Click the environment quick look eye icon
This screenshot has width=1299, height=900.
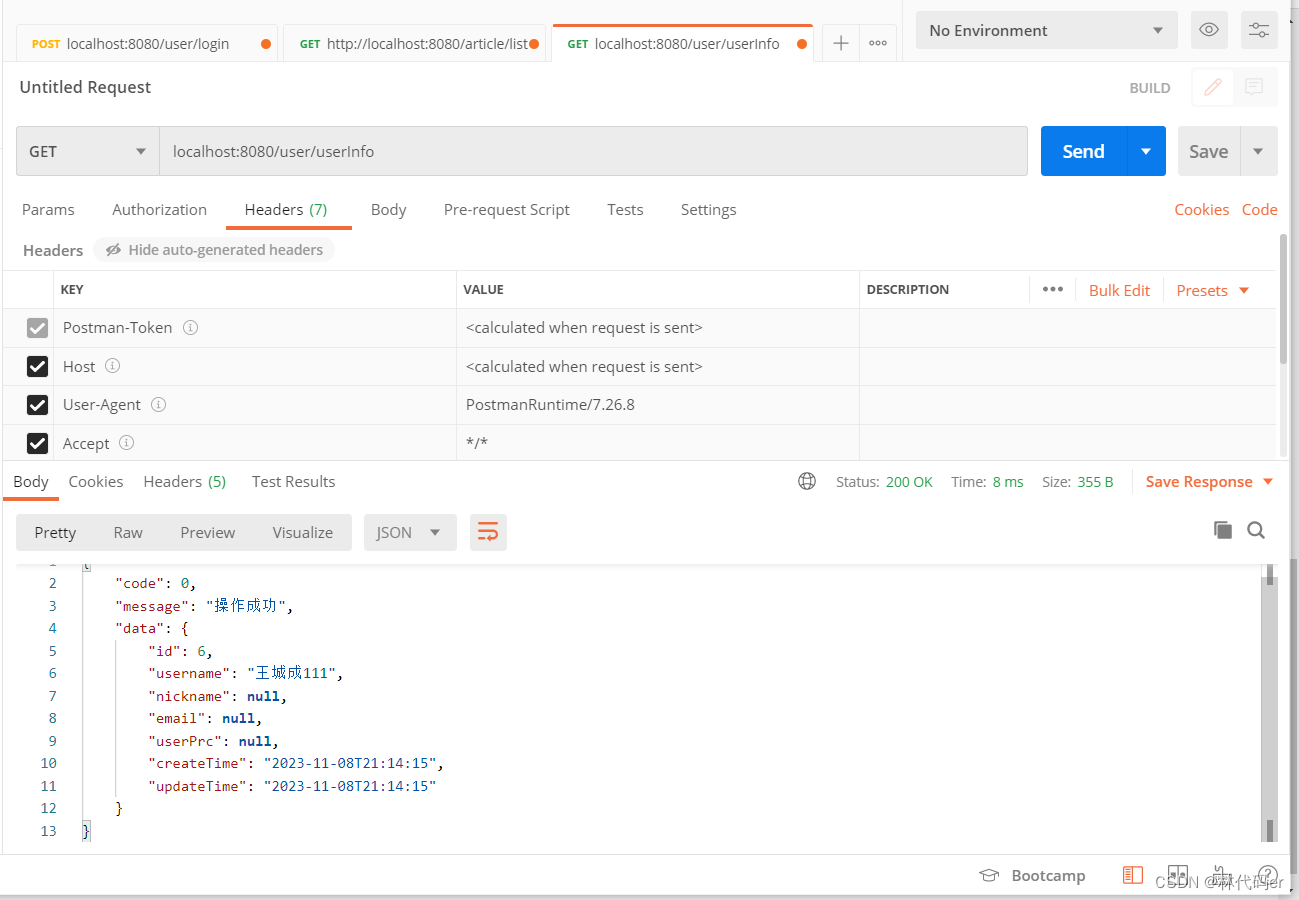1209,30
